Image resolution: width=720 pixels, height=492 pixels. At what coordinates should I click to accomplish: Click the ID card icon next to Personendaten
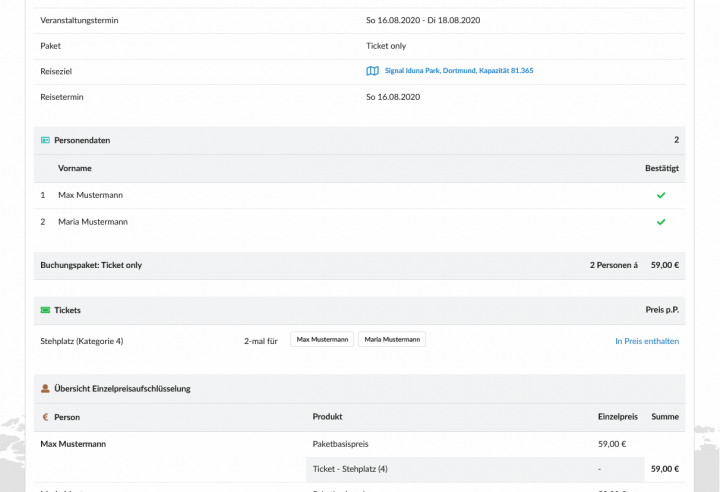pos(45,140)
